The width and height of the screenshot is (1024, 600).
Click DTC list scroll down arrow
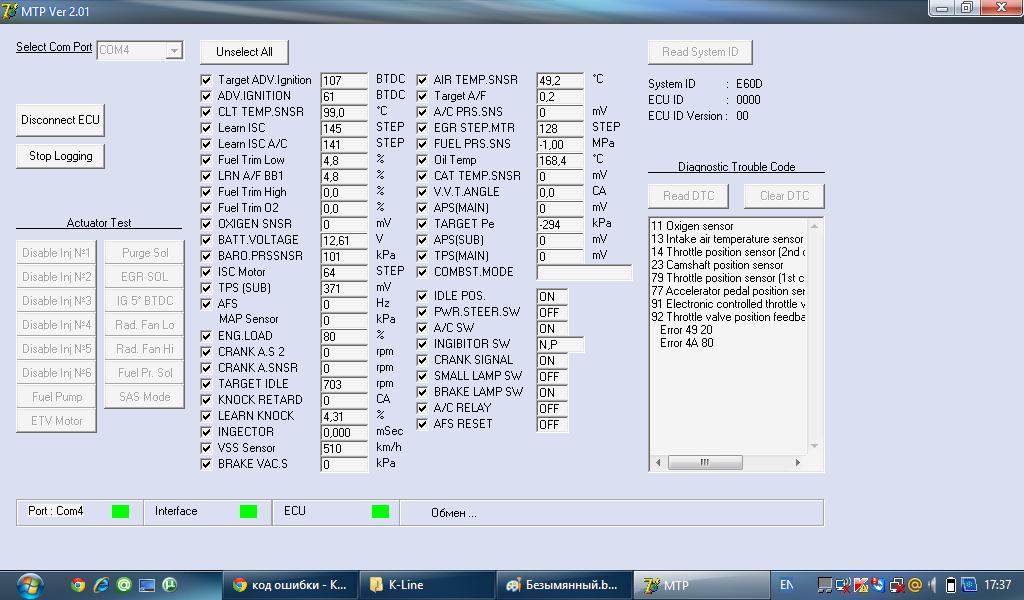point(814,446)
